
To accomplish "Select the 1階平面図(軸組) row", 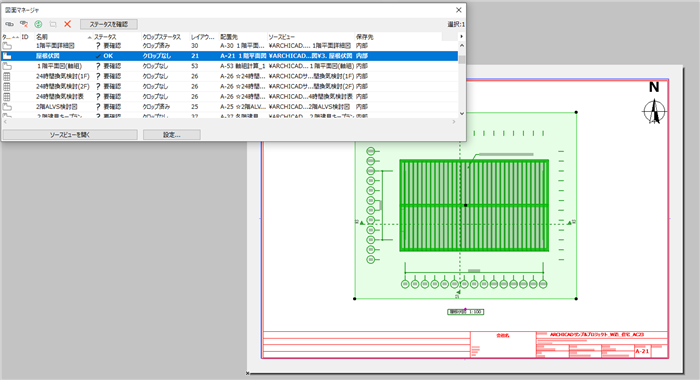I will 230,66.
